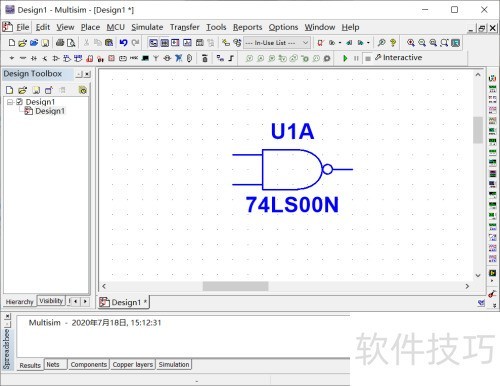Click the Interactive analysis button

click(398, 58)
